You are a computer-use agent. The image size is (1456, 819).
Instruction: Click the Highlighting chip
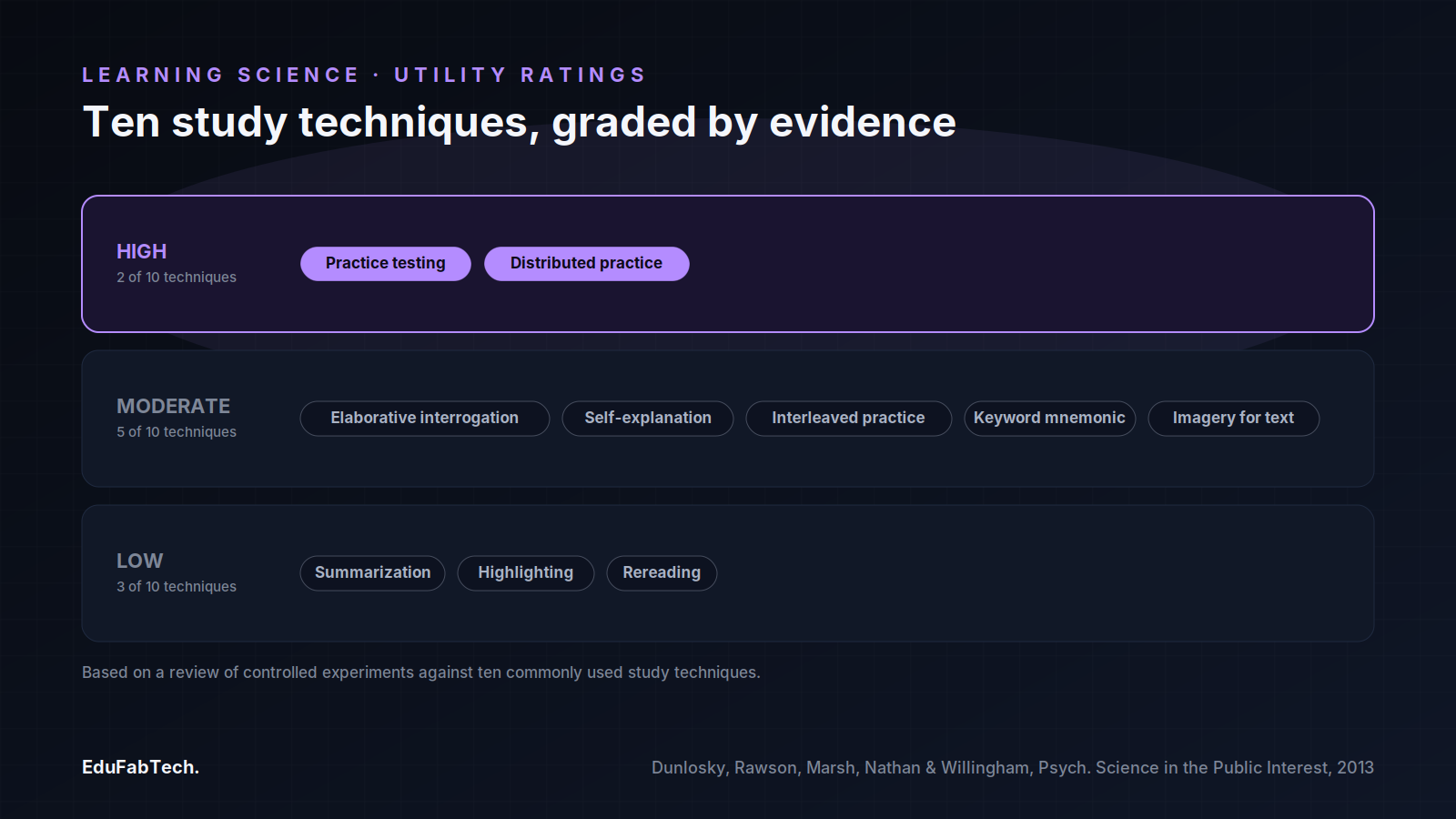526,573
